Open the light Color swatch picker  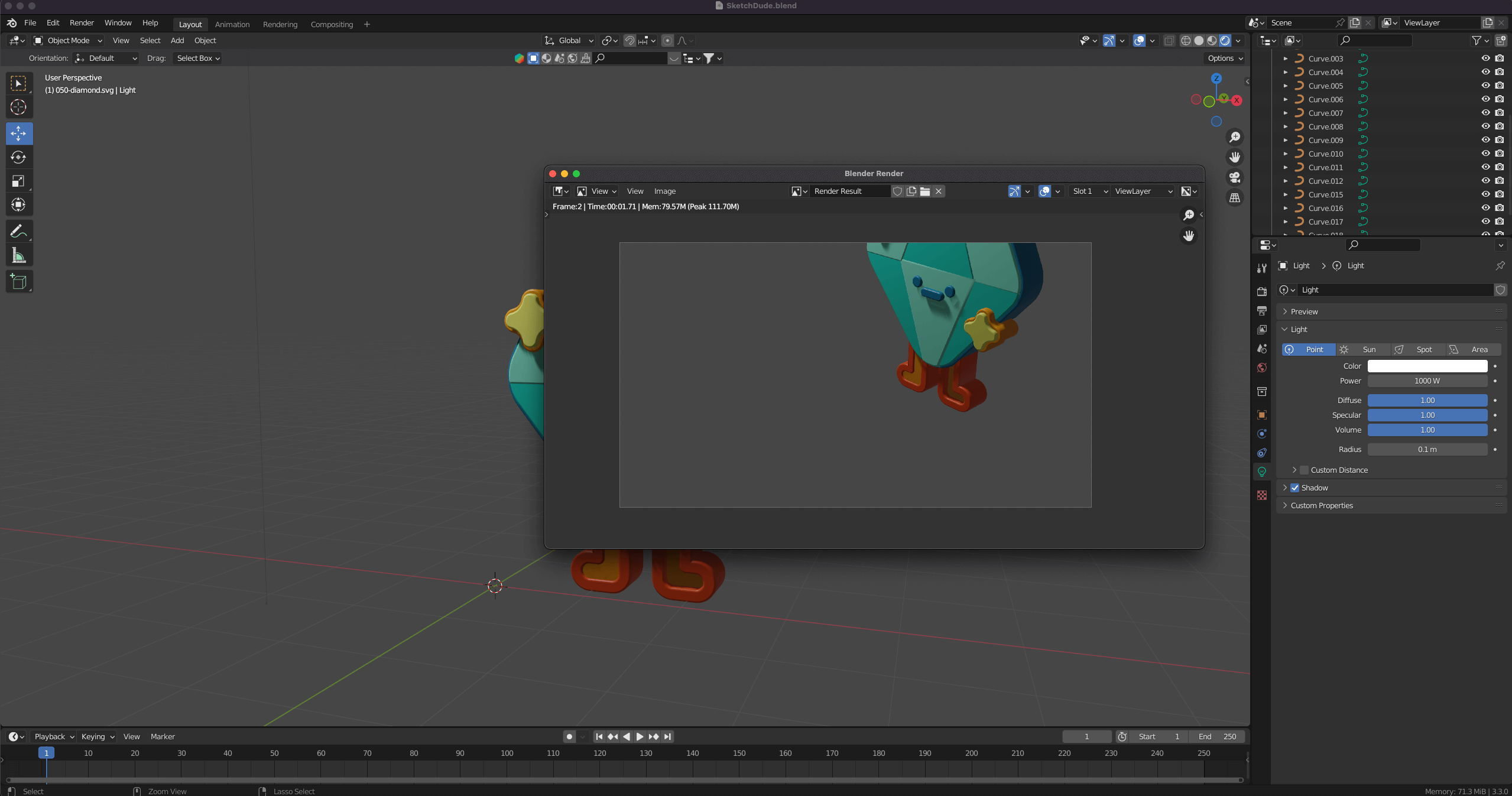1427,366
